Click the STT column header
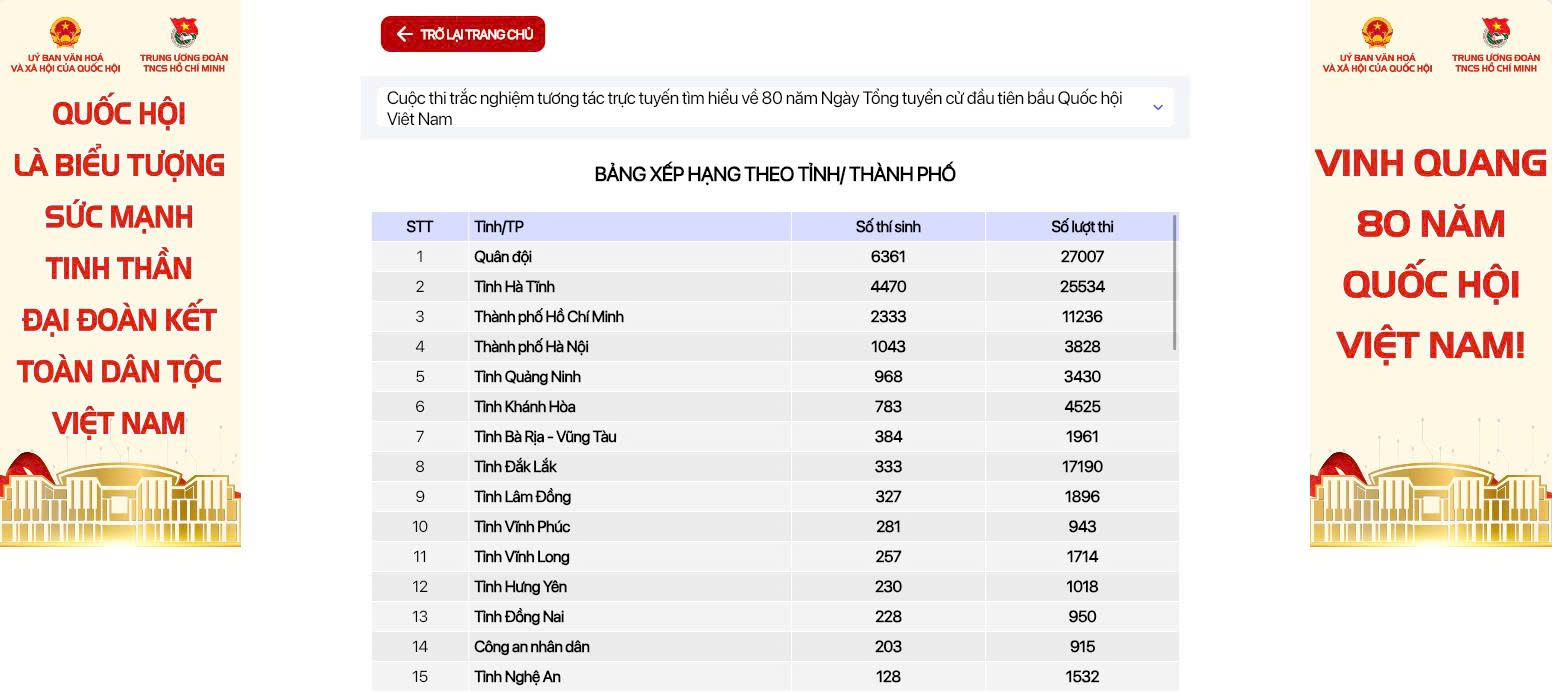The width and height of the screenshot is (1552, 692). click(x=420, y=227)
